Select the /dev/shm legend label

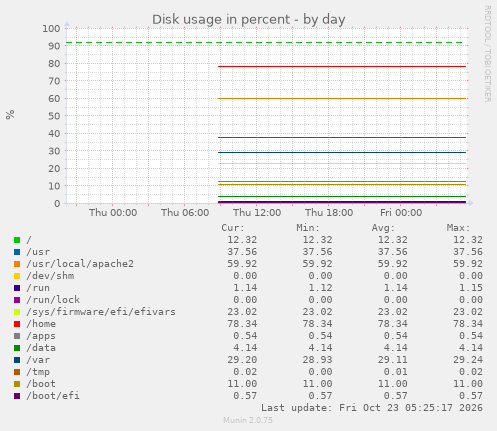(50, 276)
